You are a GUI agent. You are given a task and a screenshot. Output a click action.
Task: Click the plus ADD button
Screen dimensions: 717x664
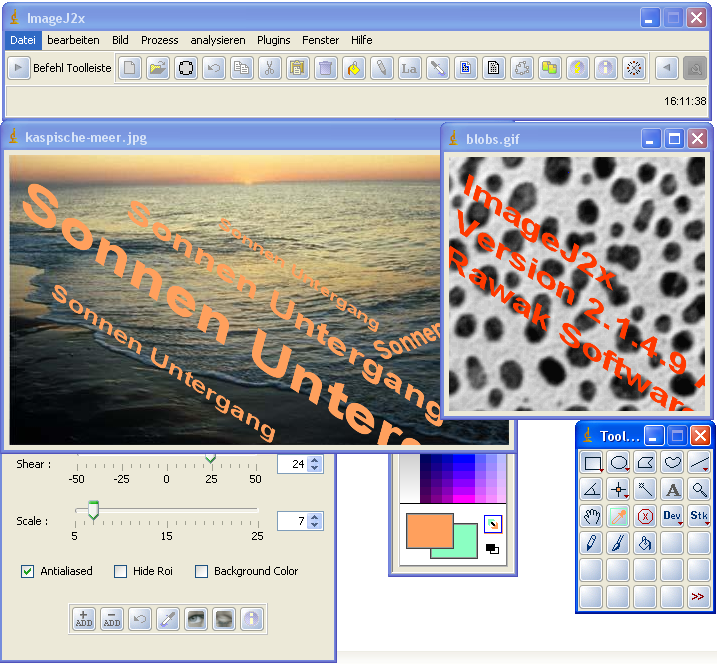click(x=84, y=620)
